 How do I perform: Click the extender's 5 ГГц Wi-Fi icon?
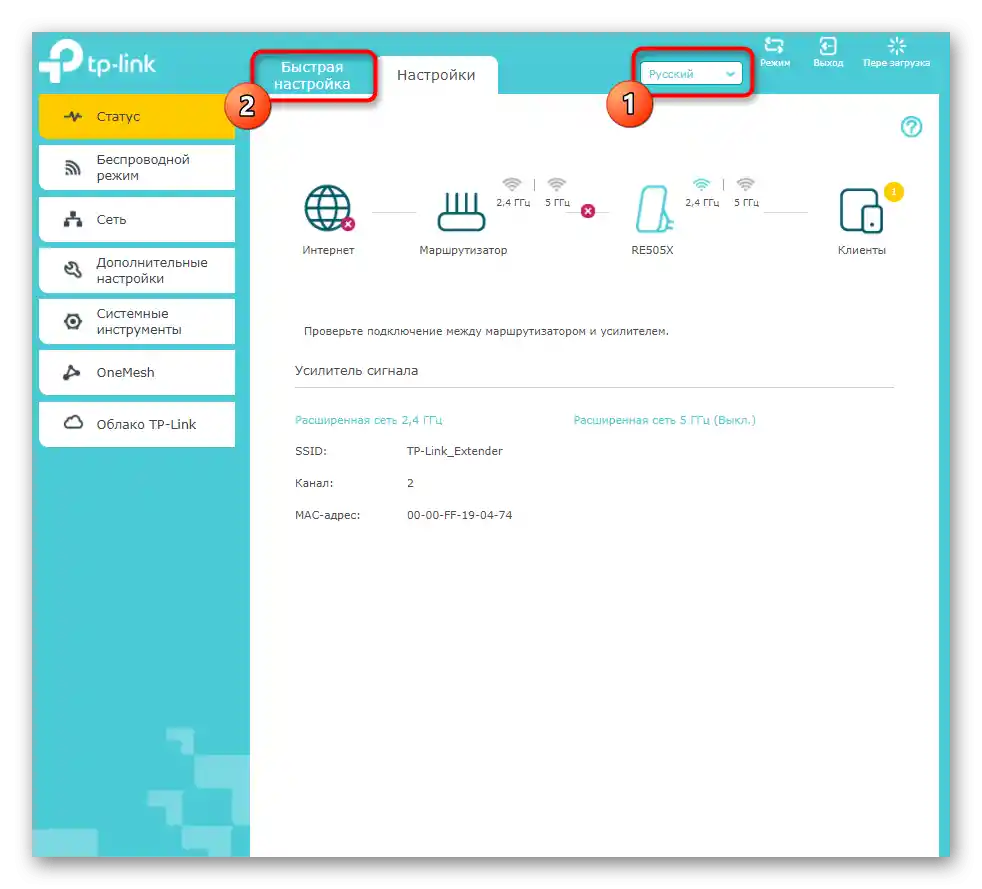[x=745, y=184]
